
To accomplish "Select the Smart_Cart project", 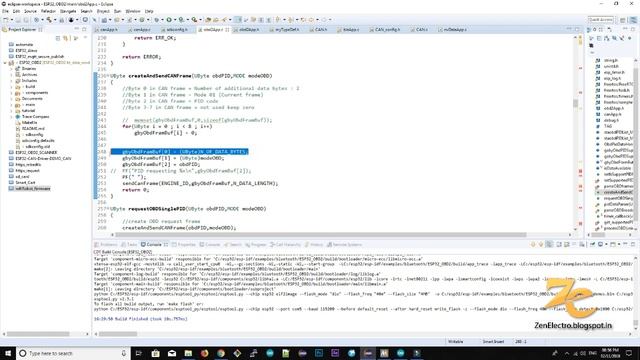I will 25,182.
